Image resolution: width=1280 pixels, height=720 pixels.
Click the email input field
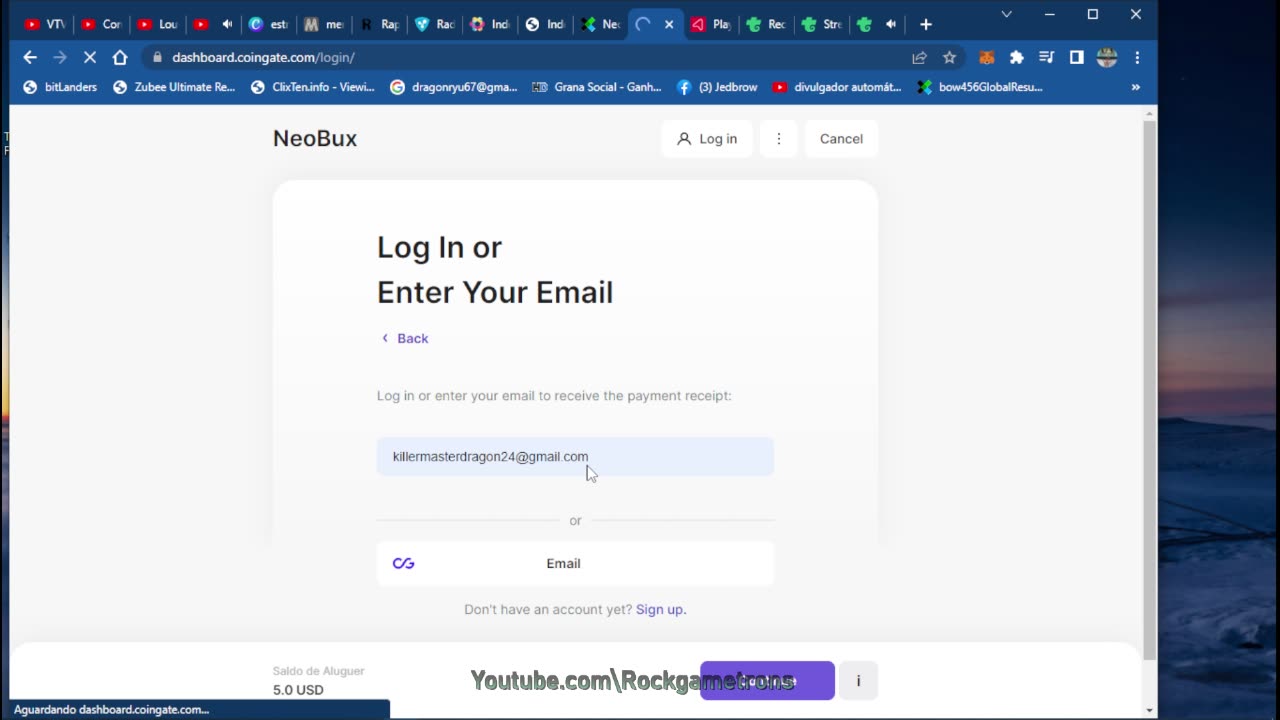pos(575,456)
